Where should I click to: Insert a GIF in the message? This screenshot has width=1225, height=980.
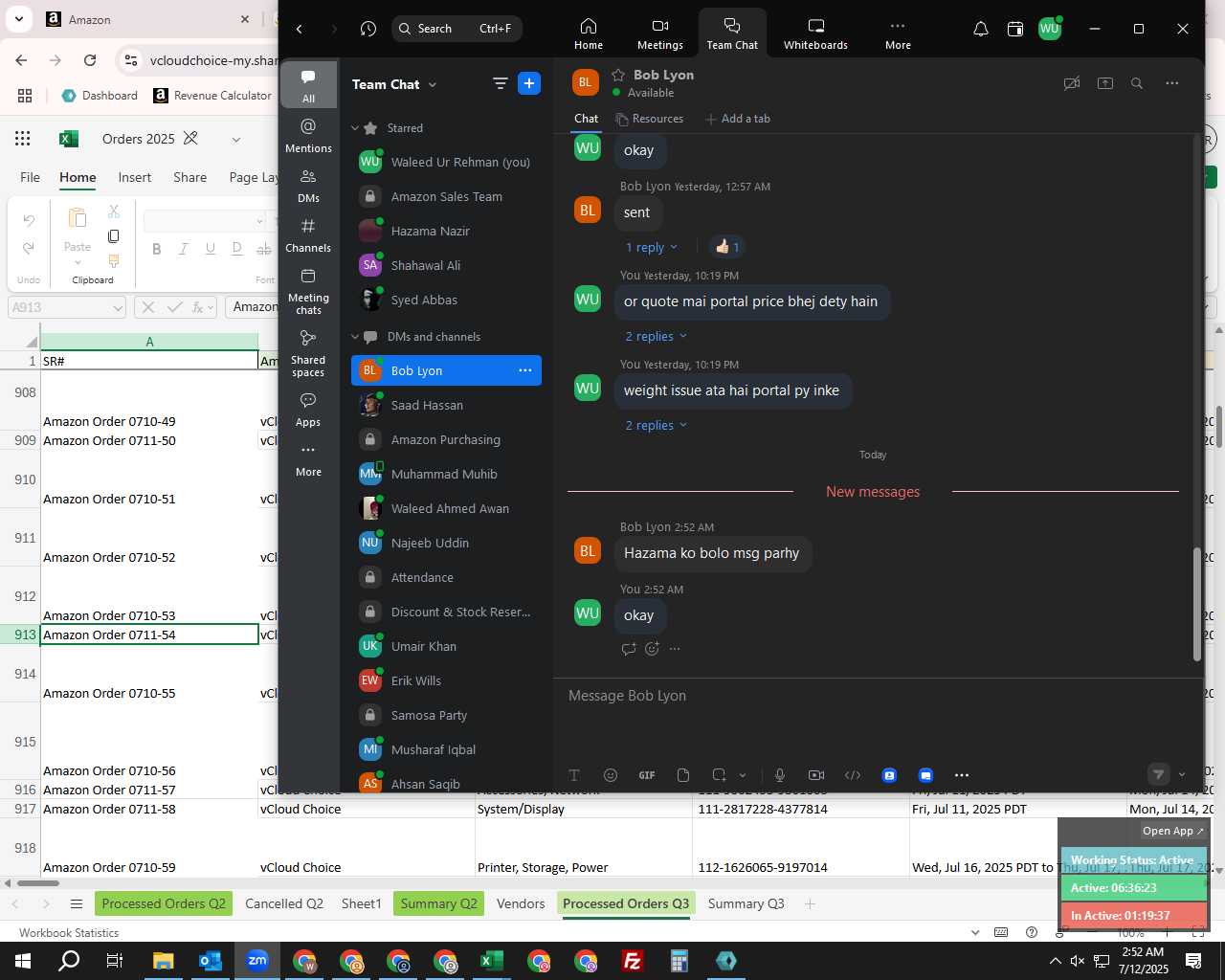click(x=647, y=775)
